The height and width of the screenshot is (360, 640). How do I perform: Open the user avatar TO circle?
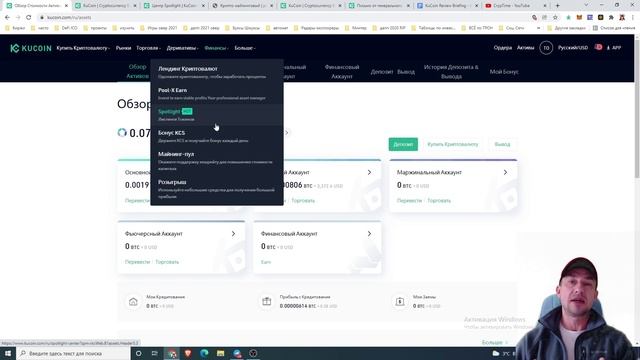pyautogui.click(x=546, y=48)
